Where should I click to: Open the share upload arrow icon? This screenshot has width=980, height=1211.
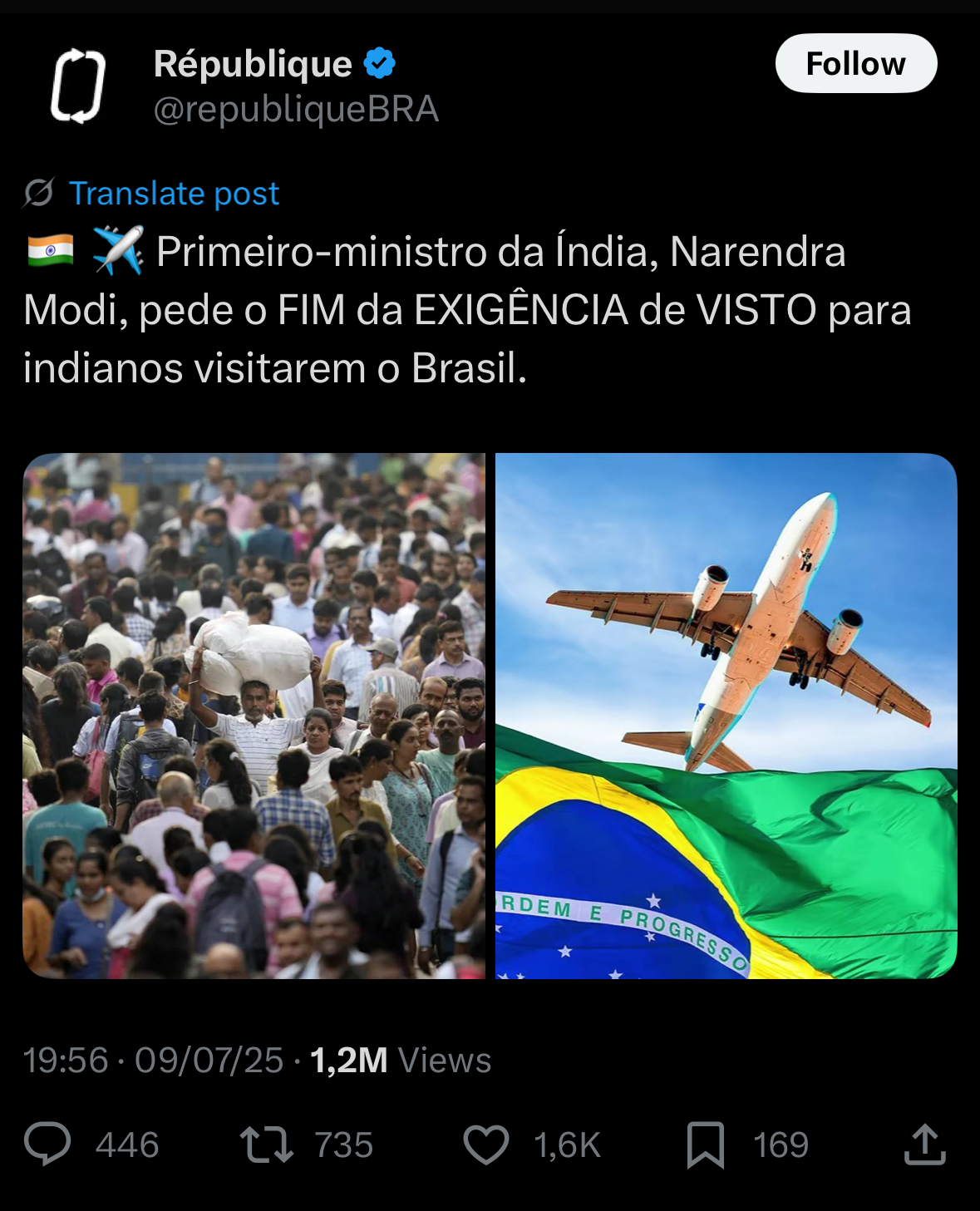tap(924, 1144)
